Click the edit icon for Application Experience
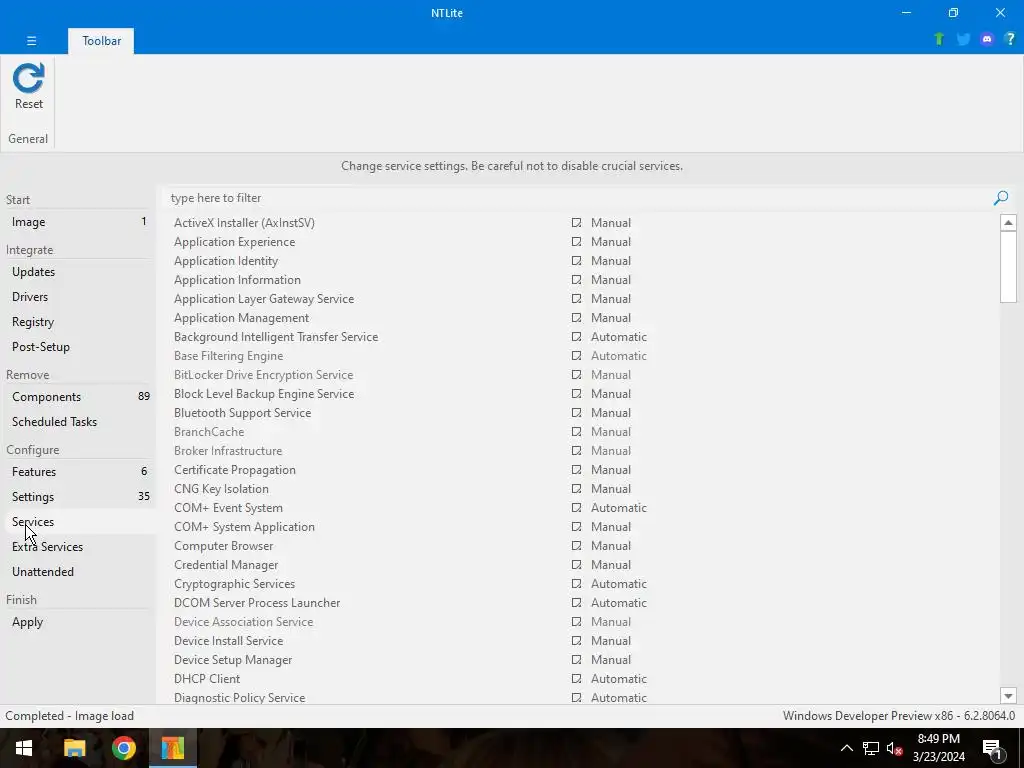Screen dimensions: 1024x768 (x=576, y=242)
